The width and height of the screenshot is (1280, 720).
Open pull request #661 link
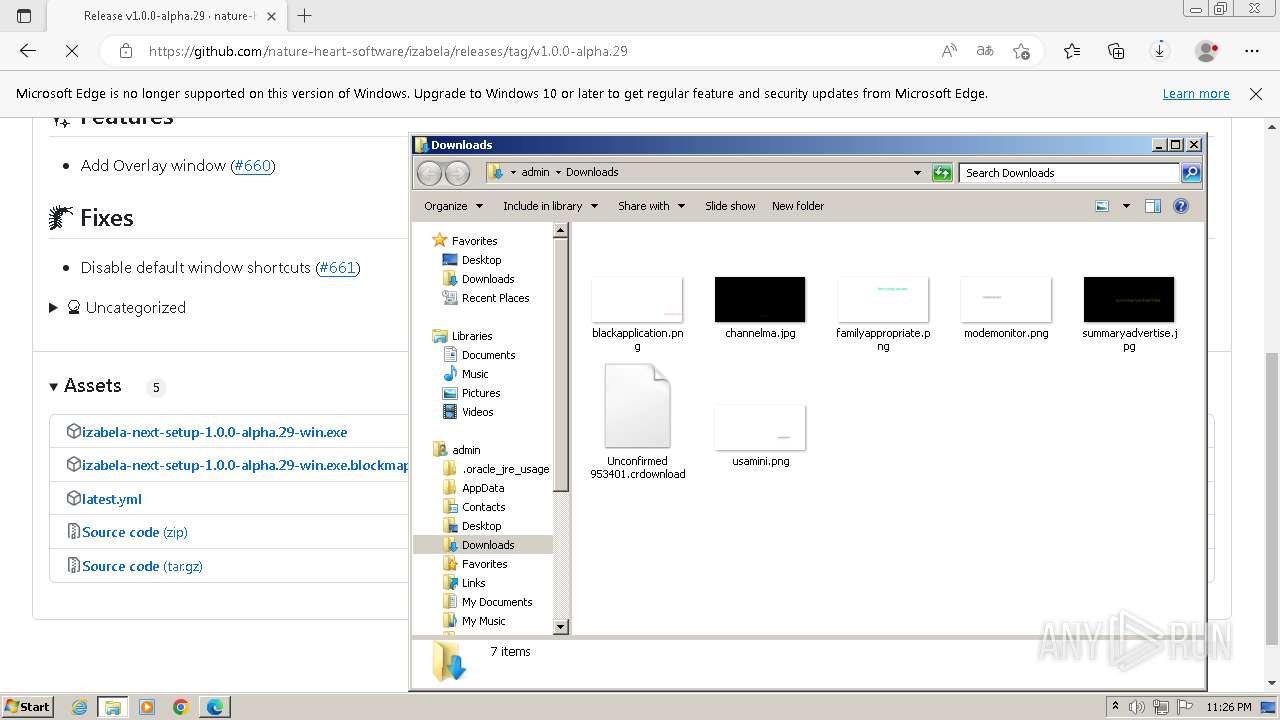337,268
